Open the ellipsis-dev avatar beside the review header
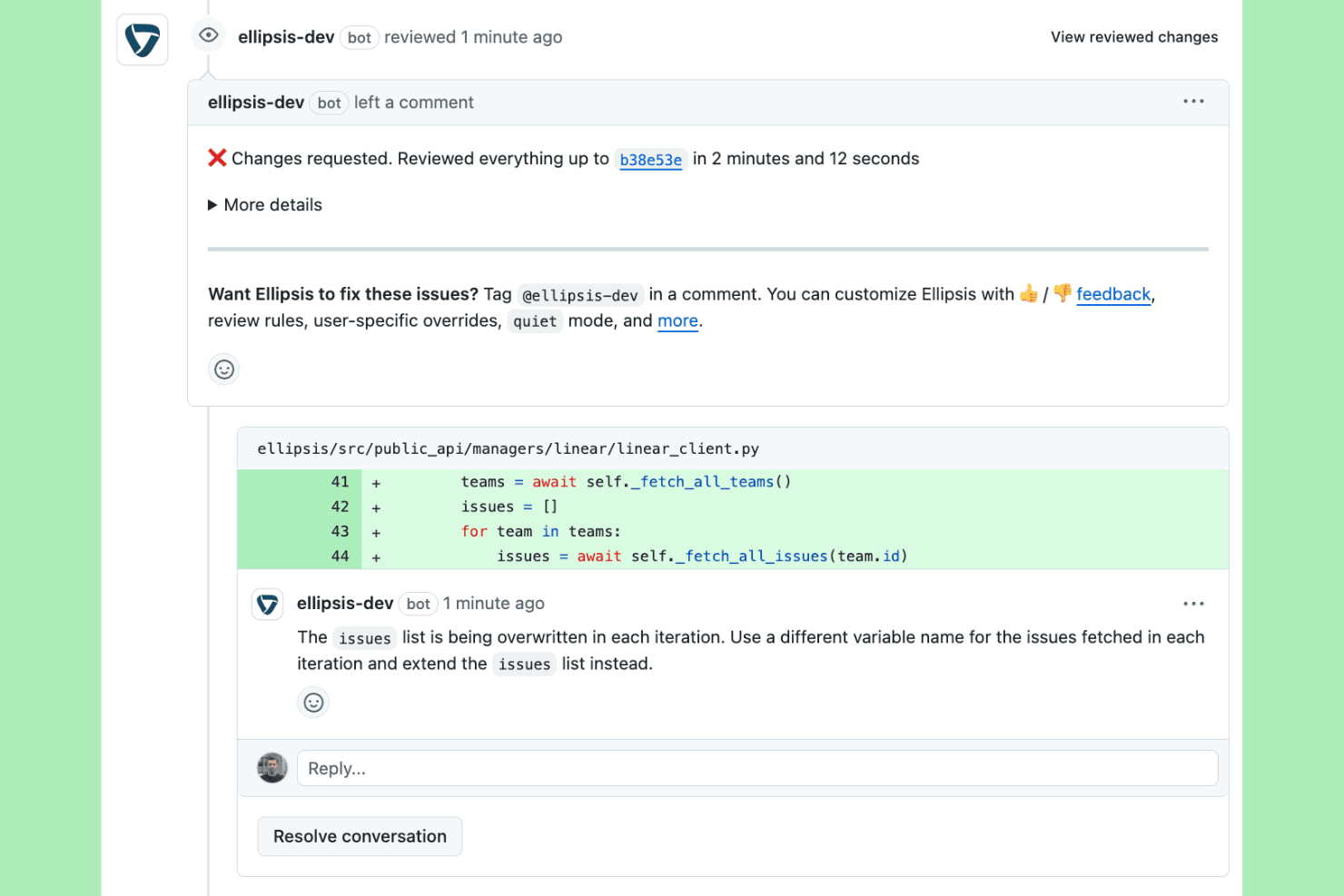Image resolution: width=1344 pixels, height=896 pixels. coord(143,40)
